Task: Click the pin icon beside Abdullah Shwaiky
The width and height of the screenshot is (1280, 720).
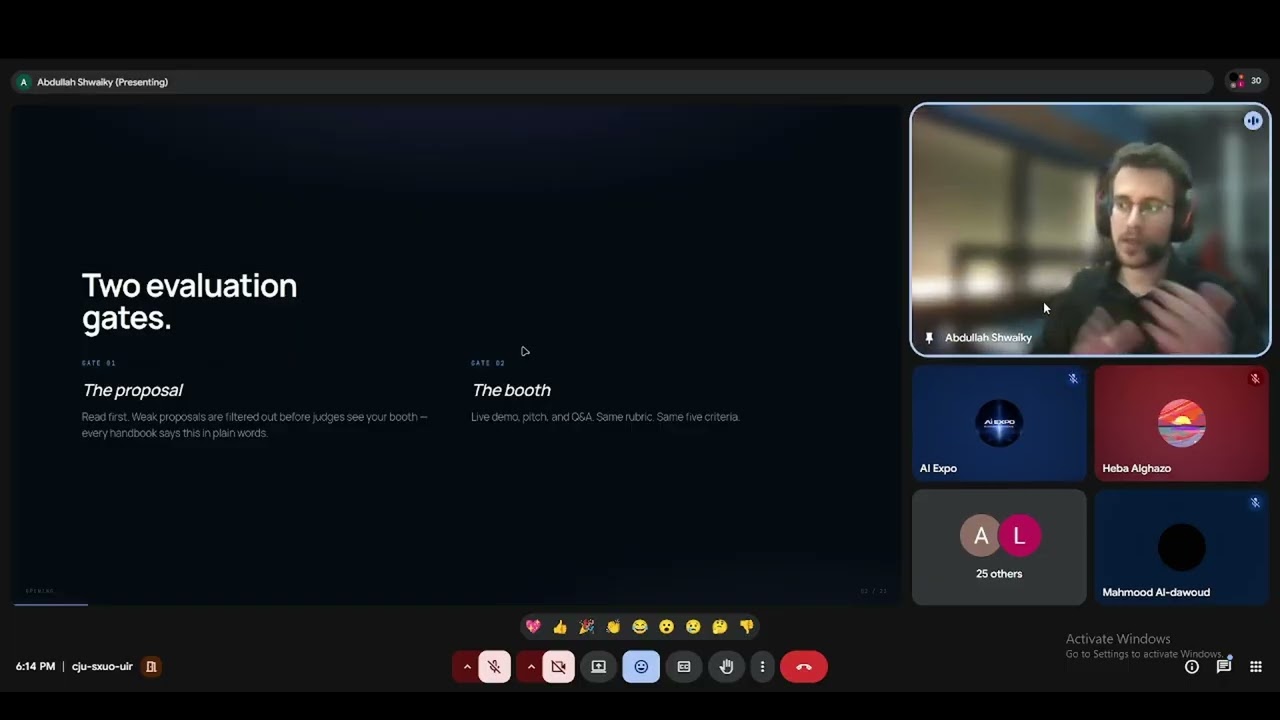Action: (x=929, y=338)
